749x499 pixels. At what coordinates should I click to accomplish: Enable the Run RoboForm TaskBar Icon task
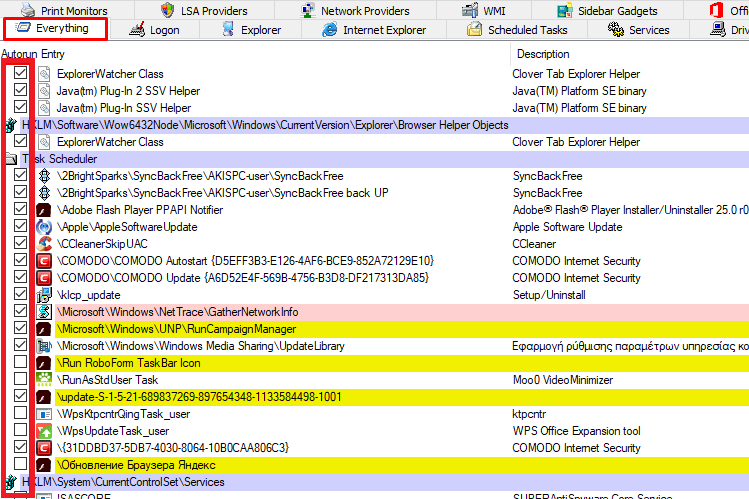[x=21, y=362]
